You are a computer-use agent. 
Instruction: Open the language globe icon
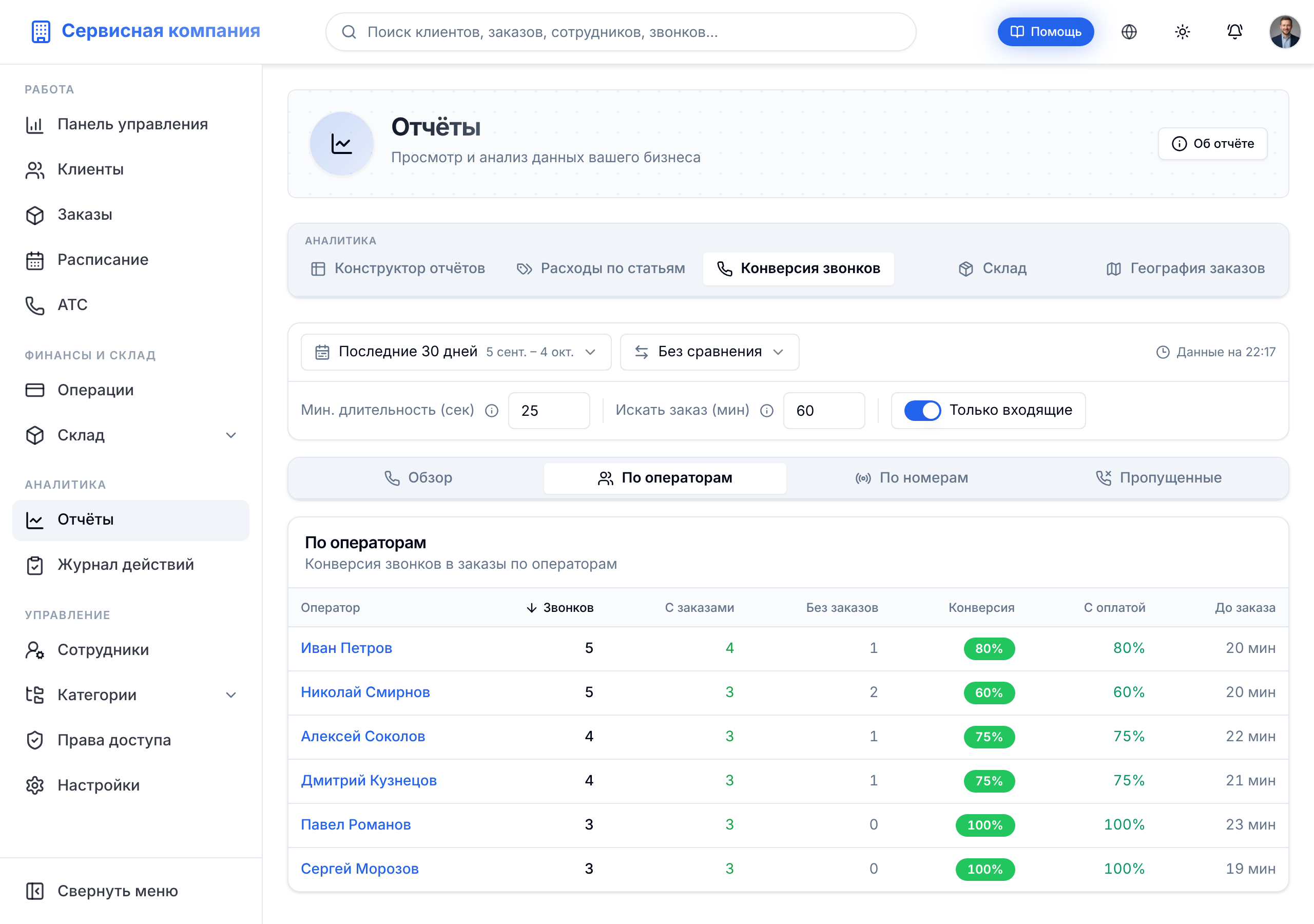coord(1129,32)
